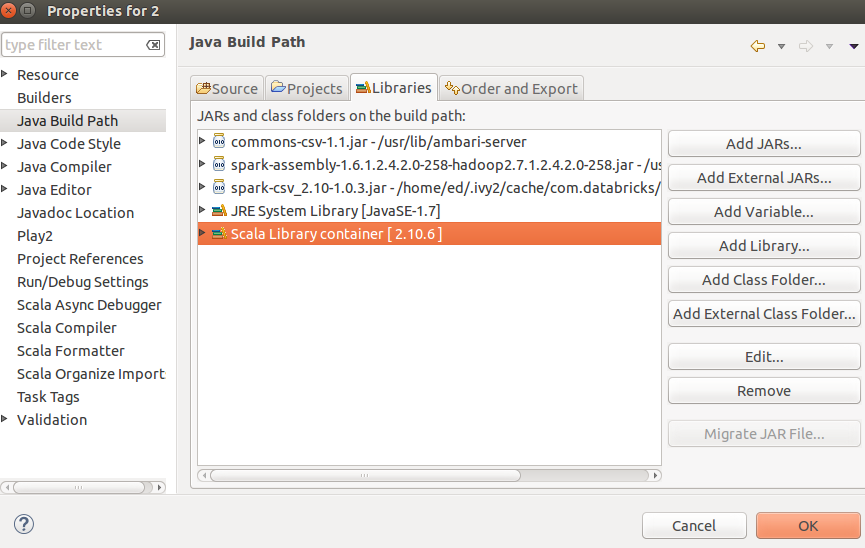Viewport: 865px width, 548px height.
Task: Click the Add Variable... button
Action: point(764,212)
